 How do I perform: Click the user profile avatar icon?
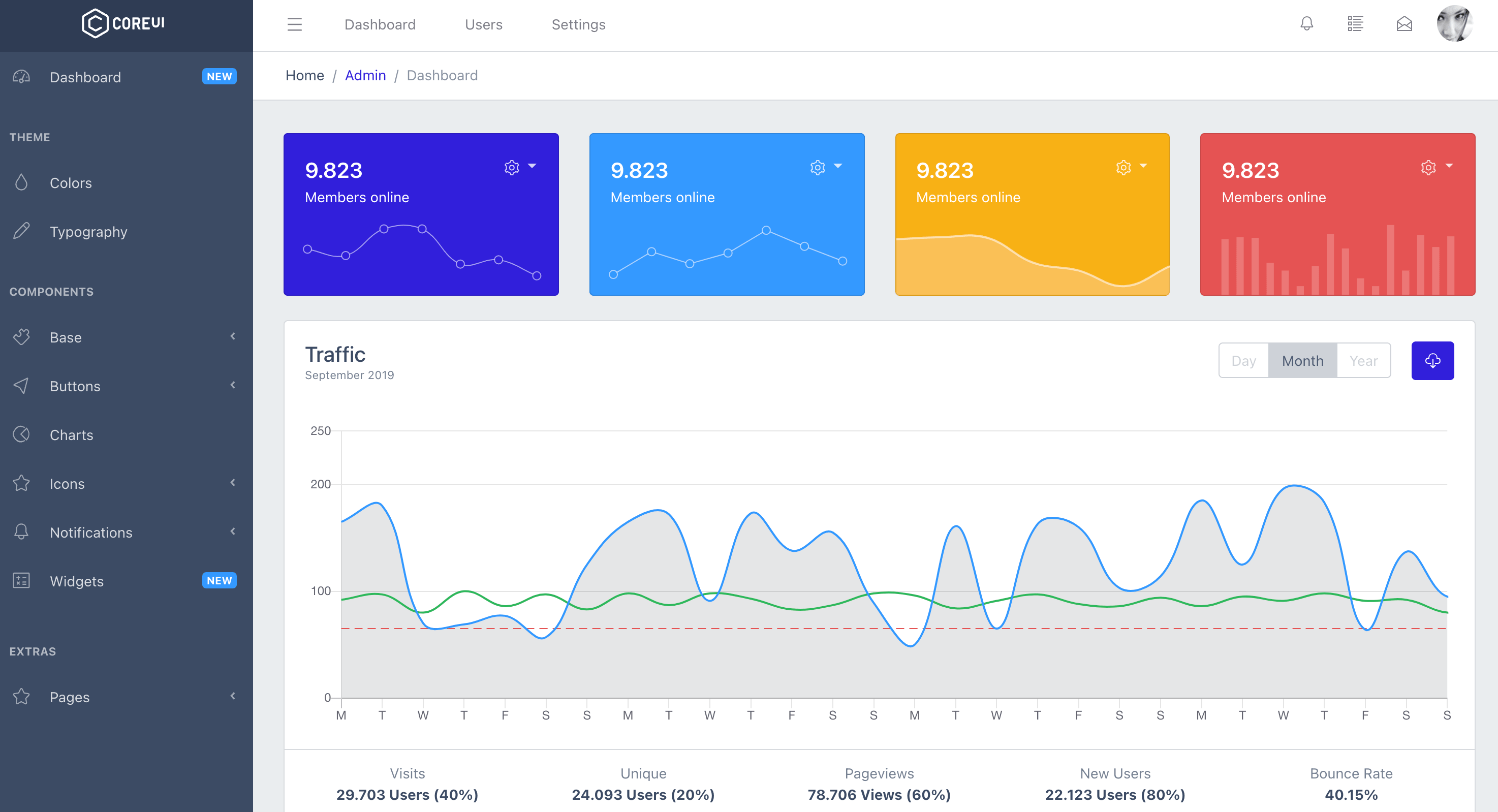(1452, 24)
